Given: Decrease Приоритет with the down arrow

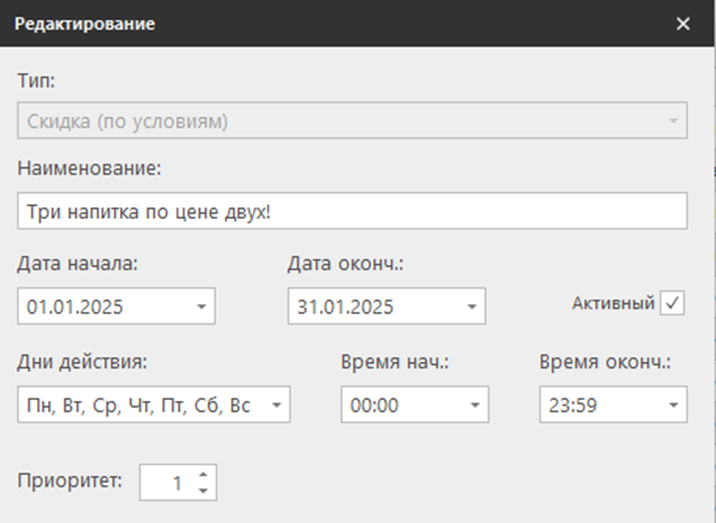Looking at the screenshot, I should [x=203, y=490].
